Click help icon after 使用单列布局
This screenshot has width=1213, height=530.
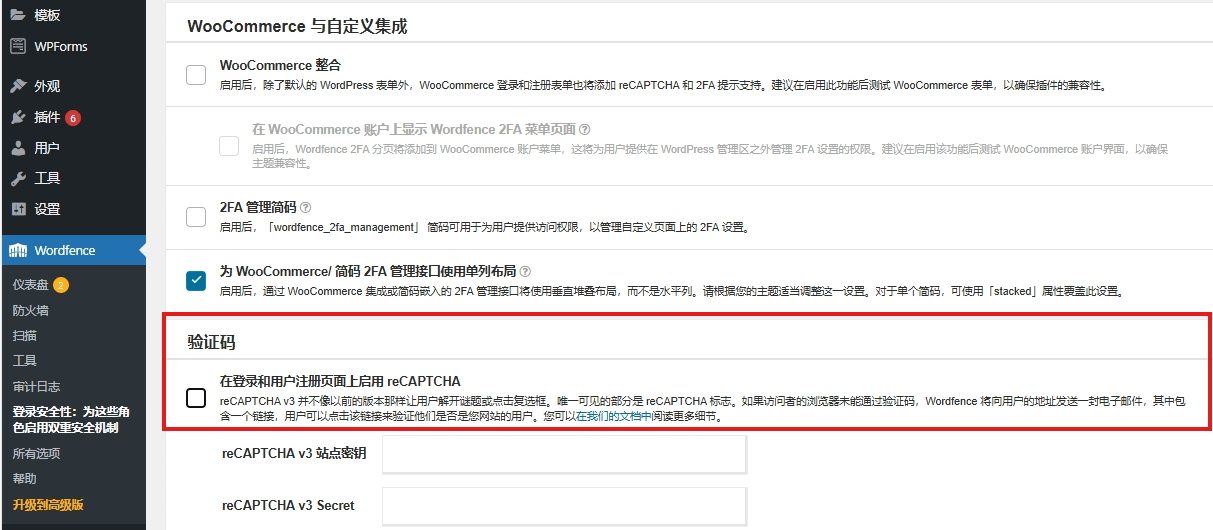(x=525, y=271)
